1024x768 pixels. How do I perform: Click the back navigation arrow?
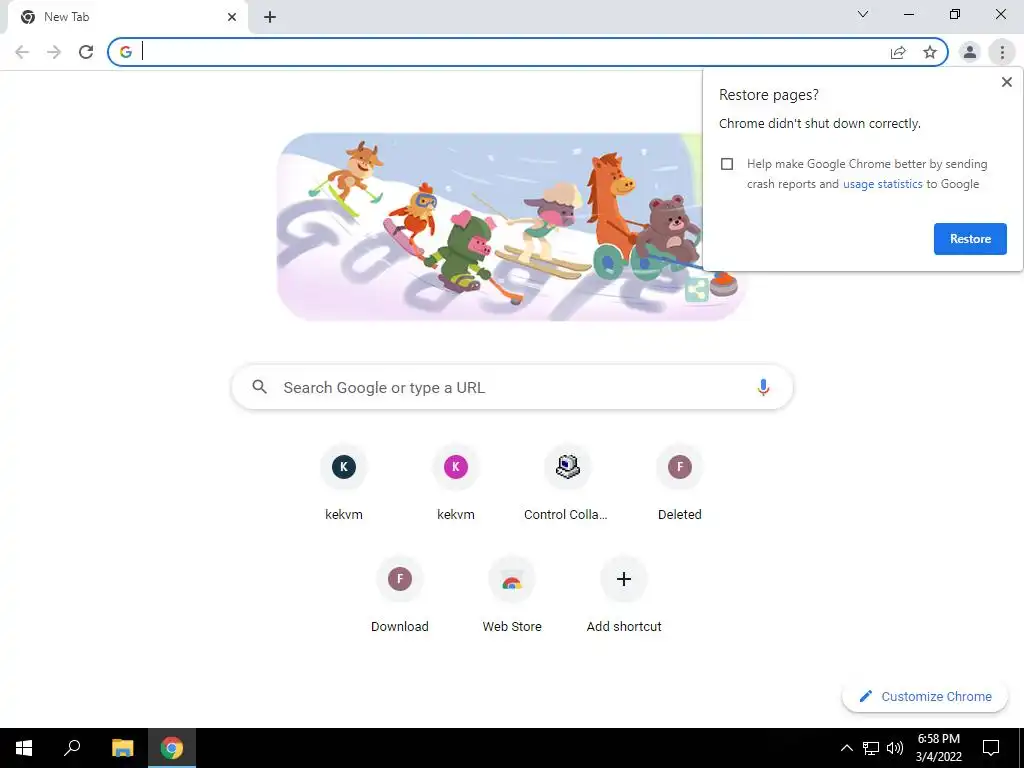coord(22,52)
